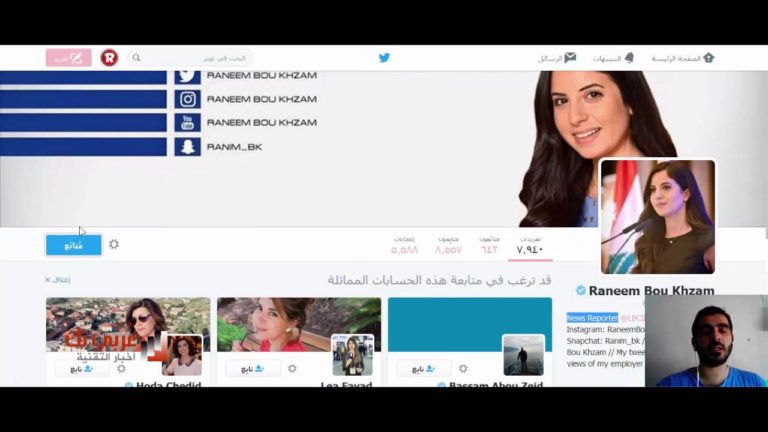This screenshot has width=768, height=432.
Task: Click Hoda Chedid's profile thumbnail
Action: coord(182,355)
